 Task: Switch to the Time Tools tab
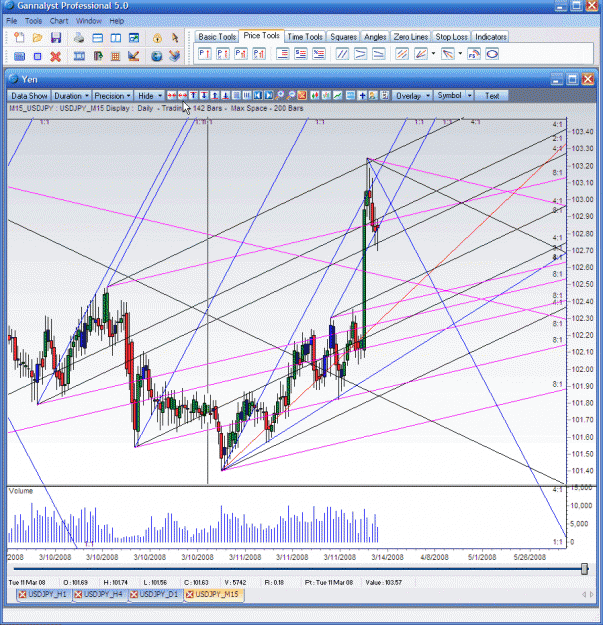[305, 37]
